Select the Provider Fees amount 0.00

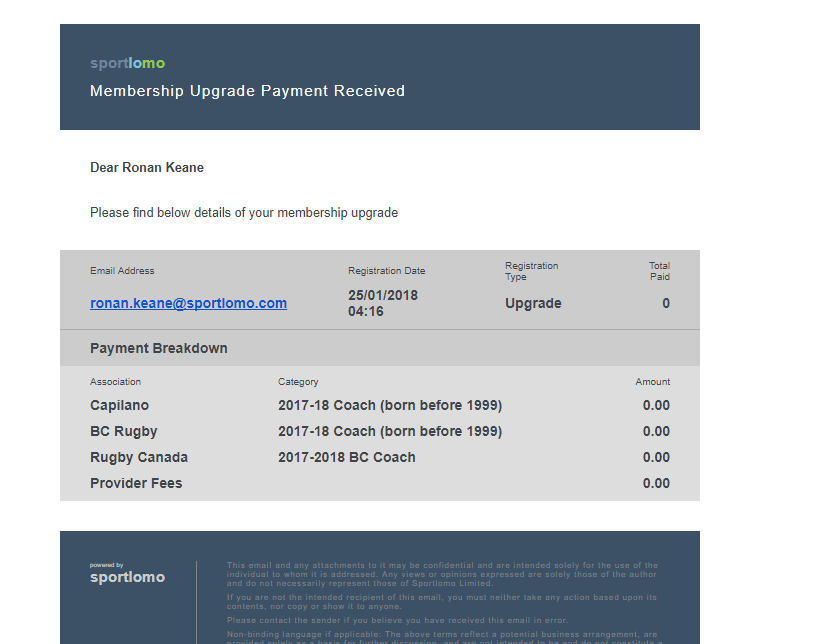[x=656, y=483]
